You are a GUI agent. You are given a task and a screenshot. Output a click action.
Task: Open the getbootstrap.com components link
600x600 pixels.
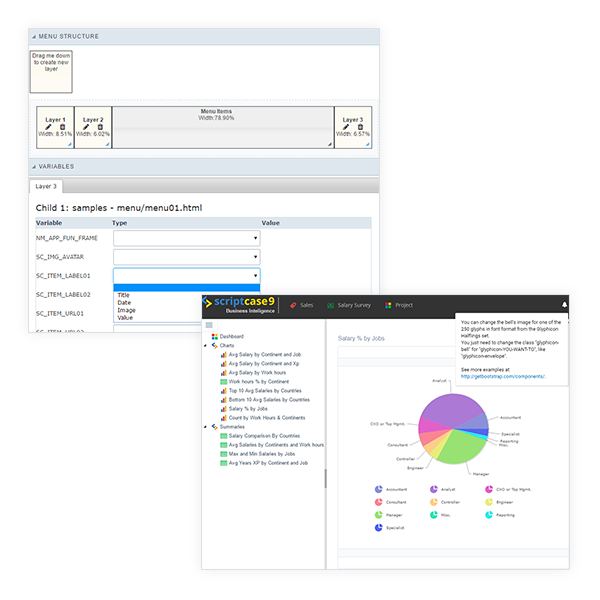tap(500, 377)
